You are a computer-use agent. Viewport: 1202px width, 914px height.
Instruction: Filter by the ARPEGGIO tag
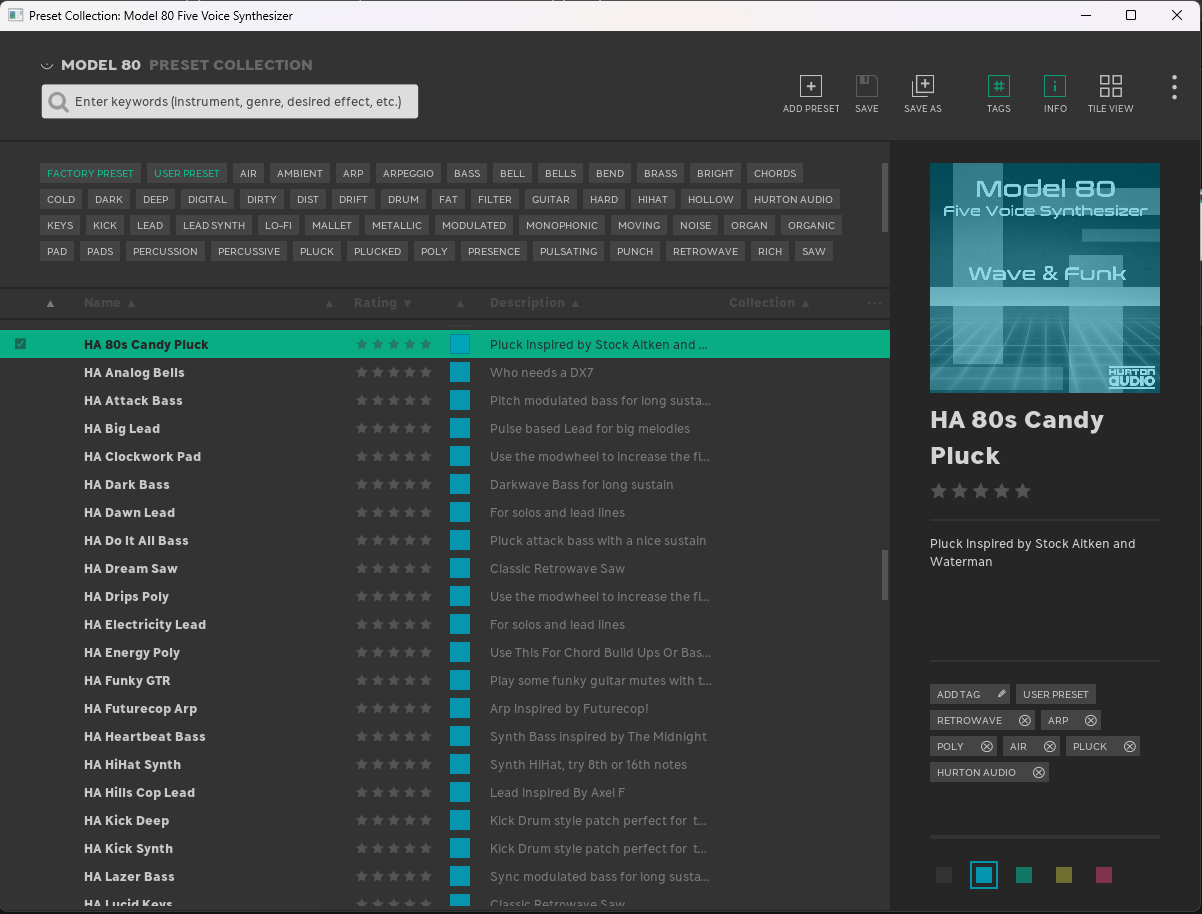(x=408, y=173)
